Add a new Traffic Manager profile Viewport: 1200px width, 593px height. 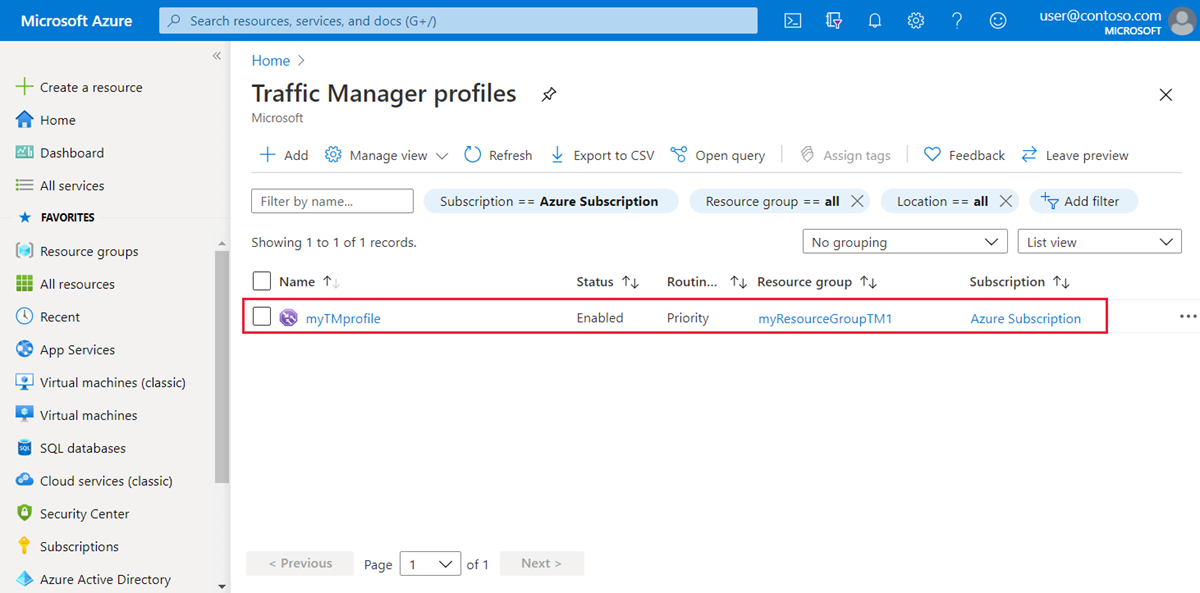pos(283,155)
